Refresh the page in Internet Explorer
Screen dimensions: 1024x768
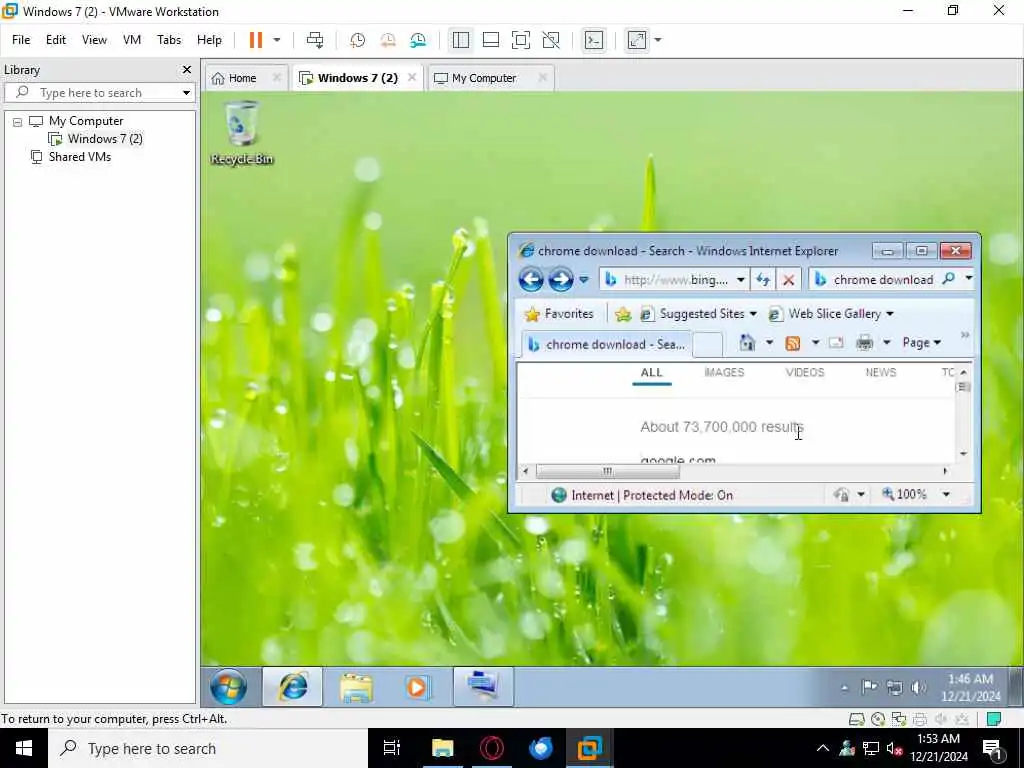(x=763, y=280)
